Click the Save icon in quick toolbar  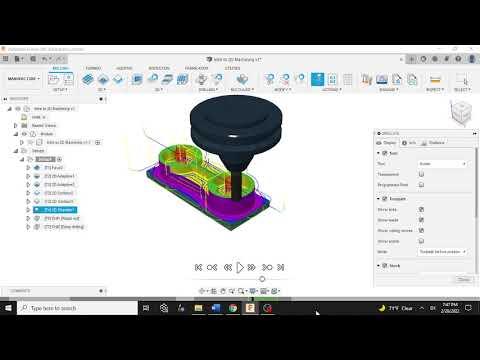(33, 59)
